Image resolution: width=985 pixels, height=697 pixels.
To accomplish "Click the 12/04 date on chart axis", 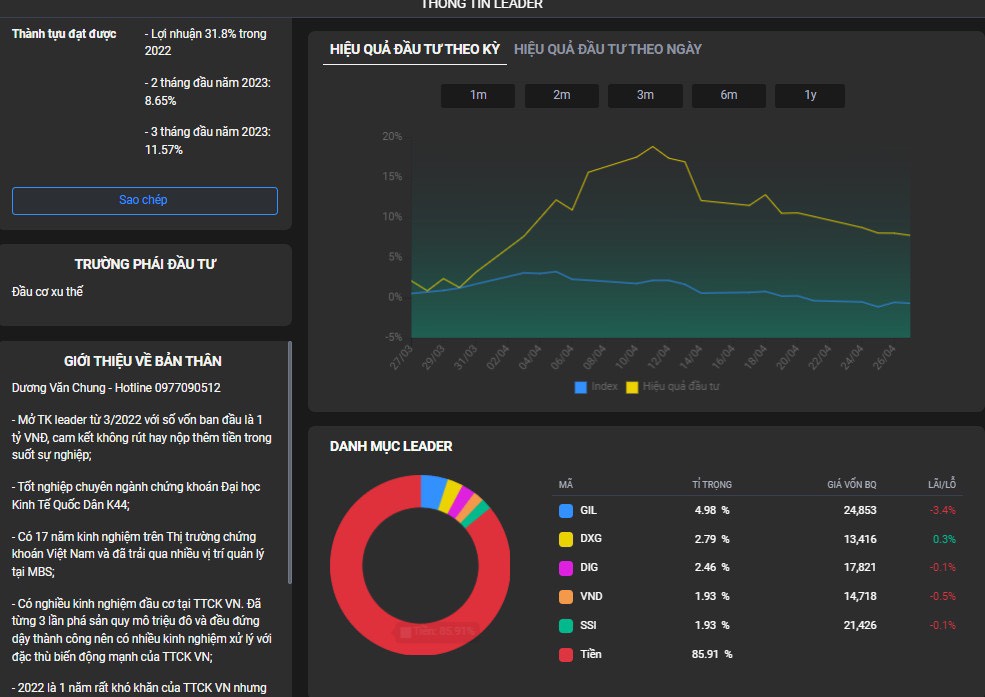I will point(658,358).
